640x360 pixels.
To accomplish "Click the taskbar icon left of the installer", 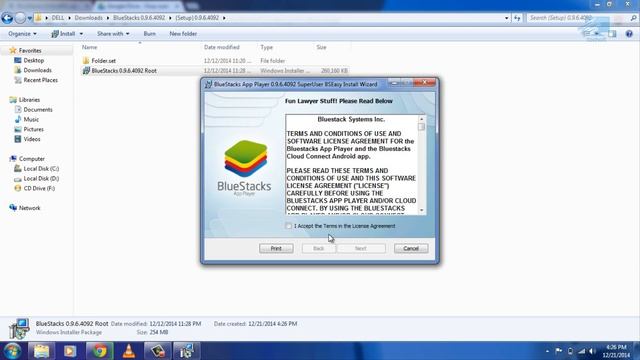I will click(158, 351).
